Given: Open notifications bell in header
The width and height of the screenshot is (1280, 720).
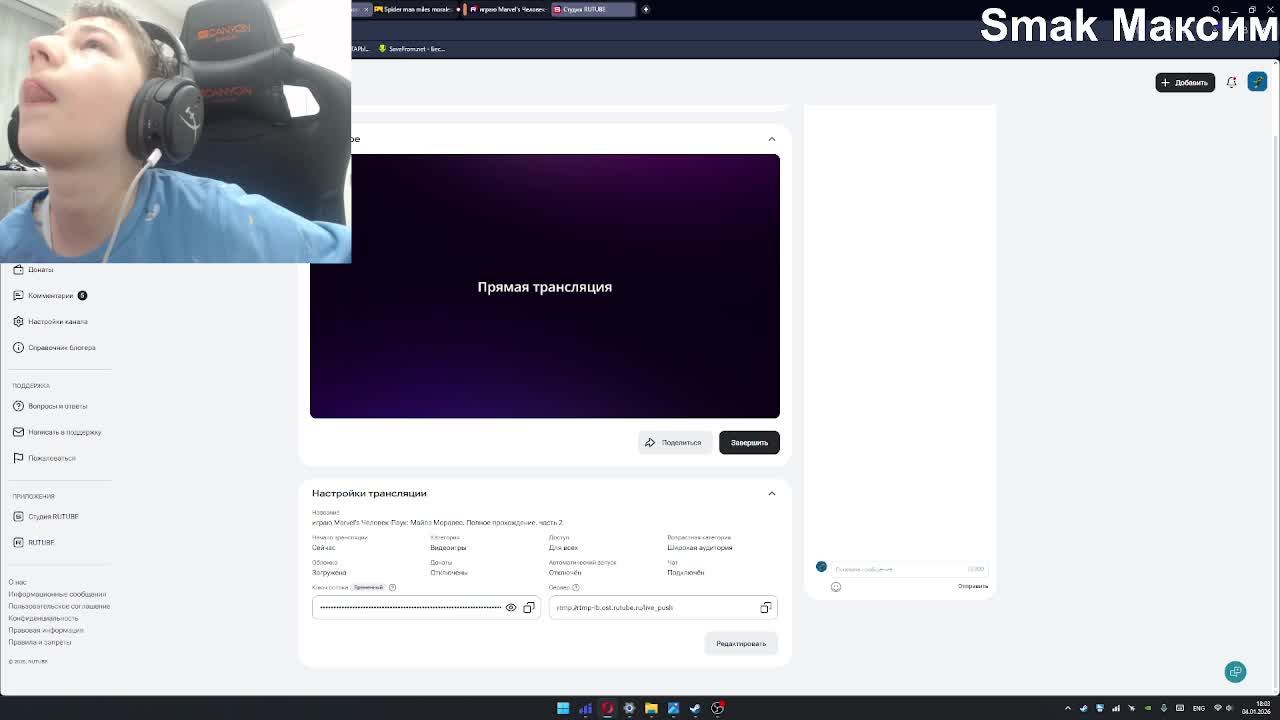Looking at the screenshot, I should (x=1232, y=82).
